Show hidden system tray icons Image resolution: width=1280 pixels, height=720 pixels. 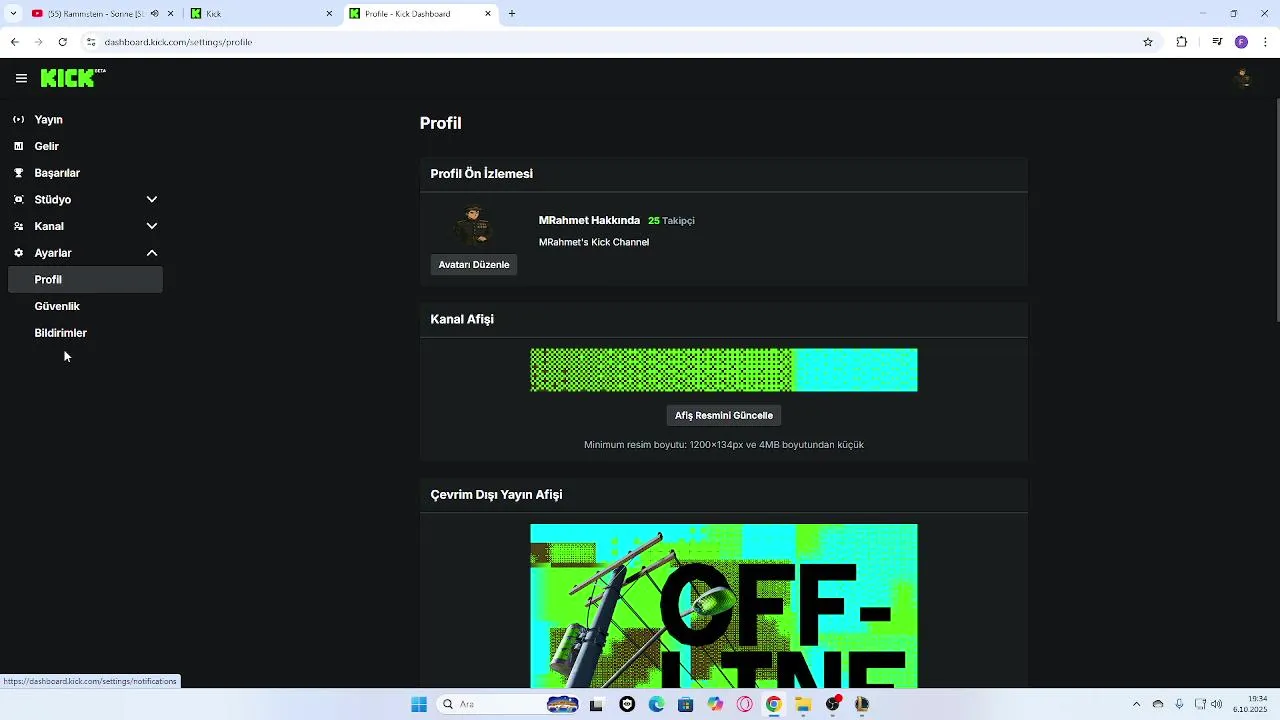(x=1136, y=704)
